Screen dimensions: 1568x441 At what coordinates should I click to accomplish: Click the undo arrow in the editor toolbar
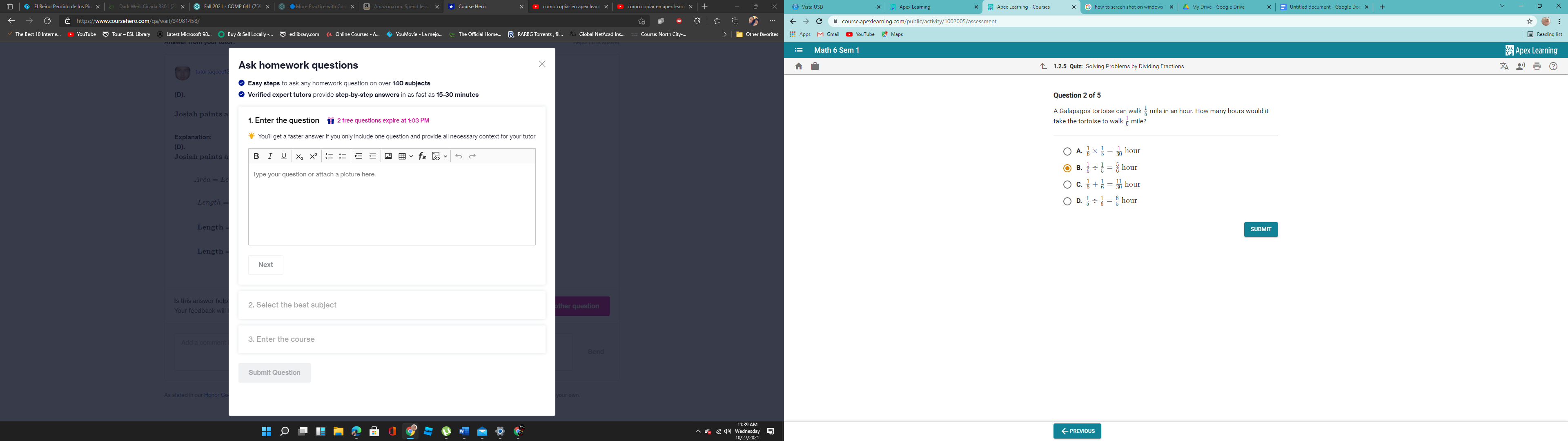[x=459, y=156]
